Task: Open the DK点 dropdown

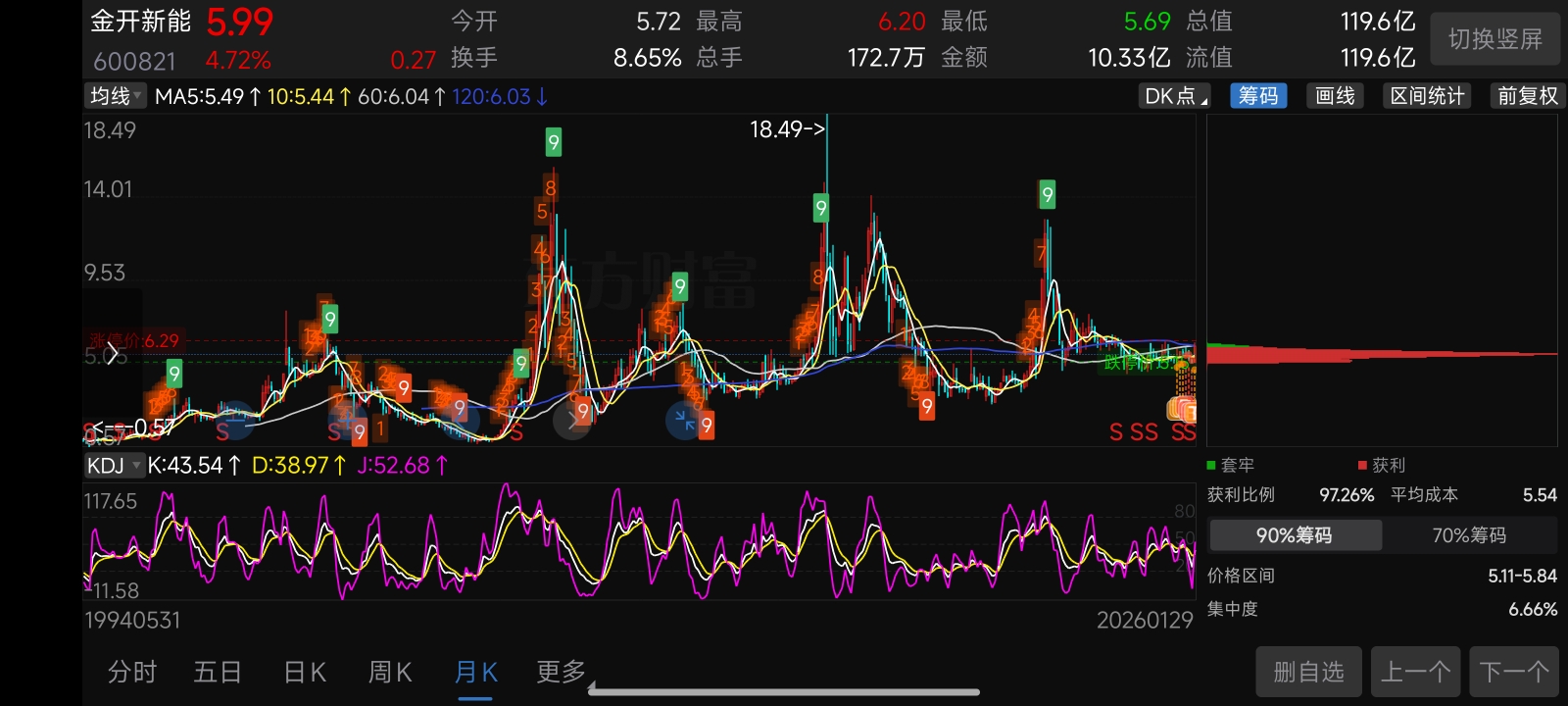Action: (1176, 96)
